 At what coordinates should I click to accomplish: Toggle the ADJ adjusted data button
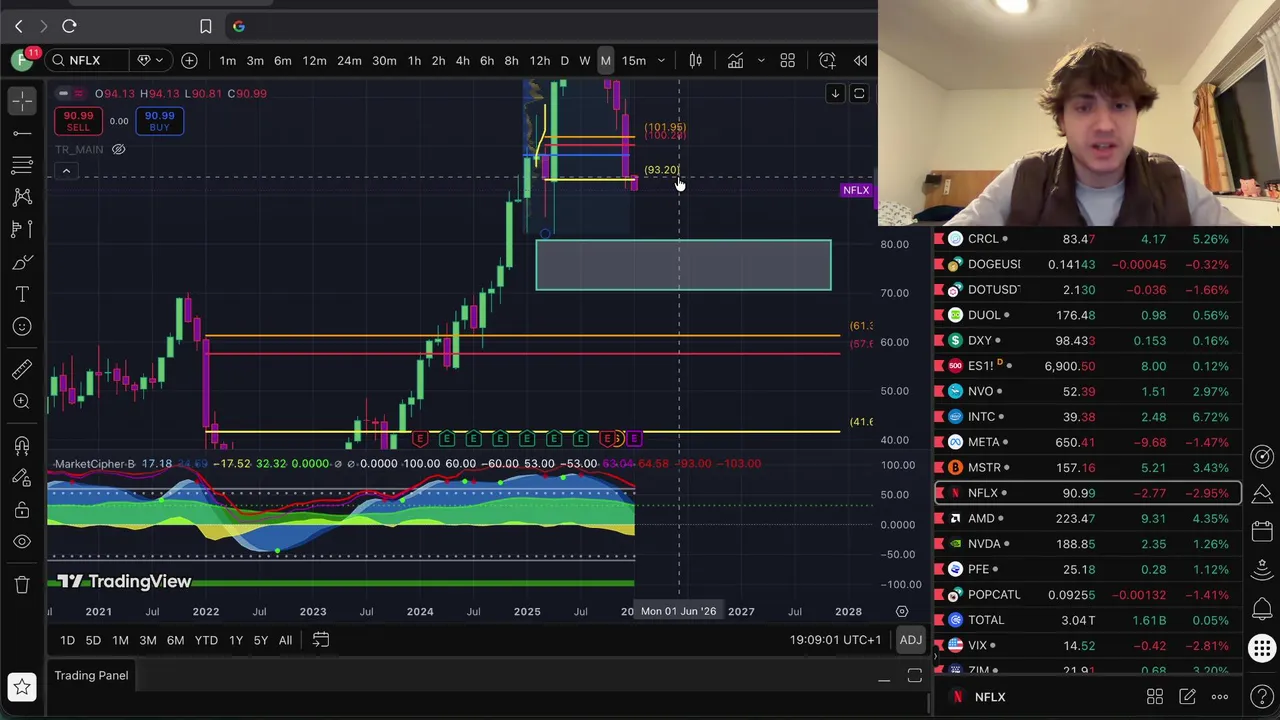tap(910, 640)
